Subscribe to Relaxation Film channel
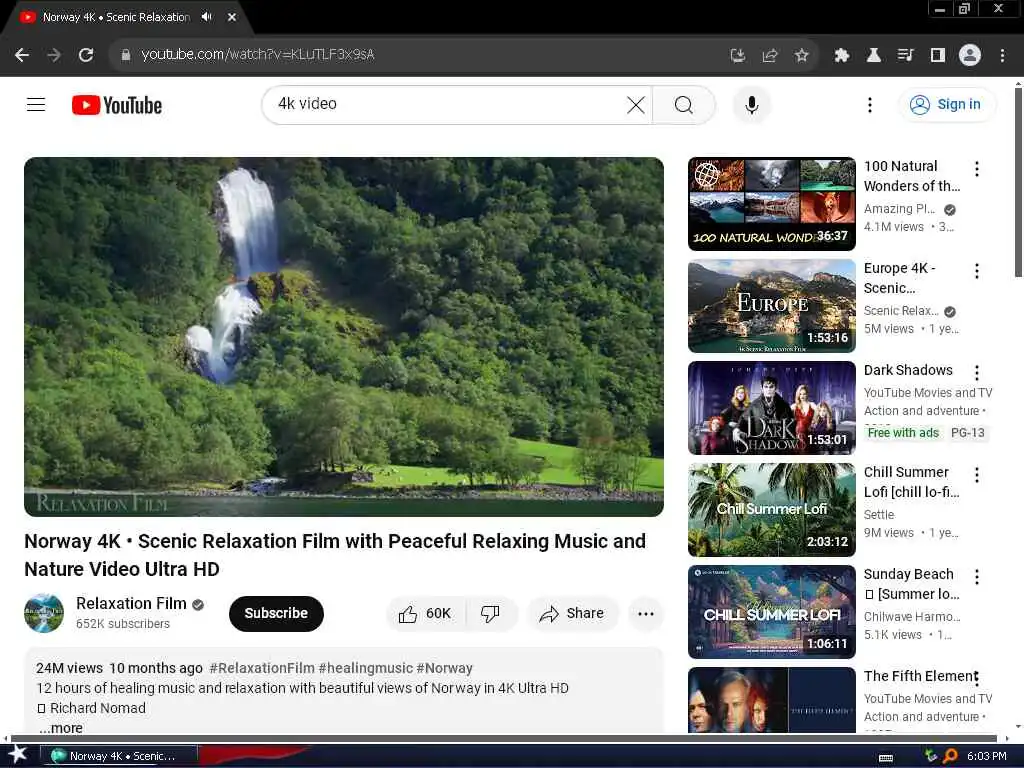The image size is (1024, 768). tap(276, 613)
